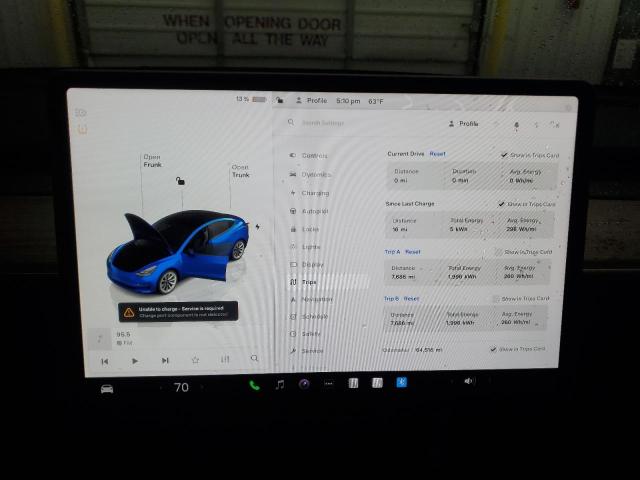Tap the 70 degree temperature setting
640x480 pixels.
181,387
